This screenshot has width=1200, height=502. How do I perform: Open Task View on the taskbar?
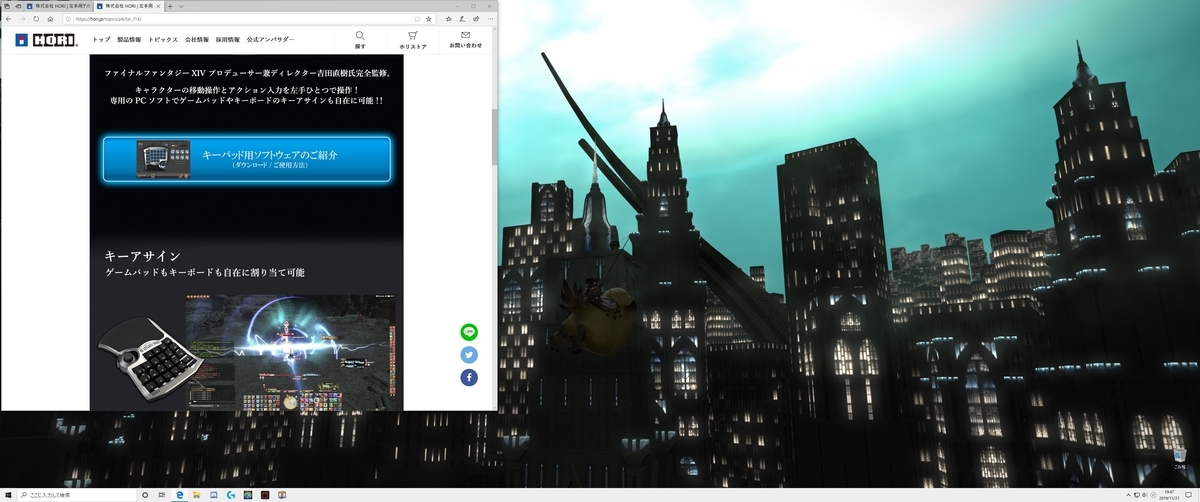click(162, 495)
